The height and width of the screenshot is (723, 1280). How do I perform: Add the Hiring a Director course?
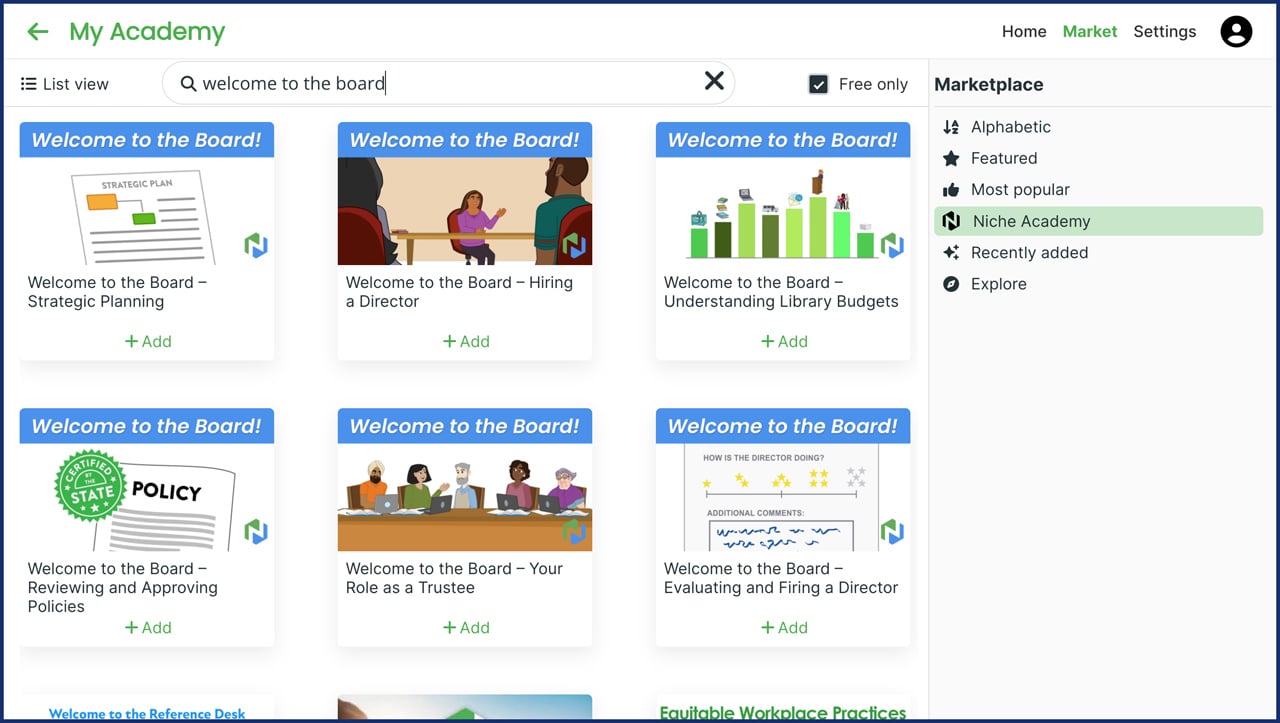[465, 341]
